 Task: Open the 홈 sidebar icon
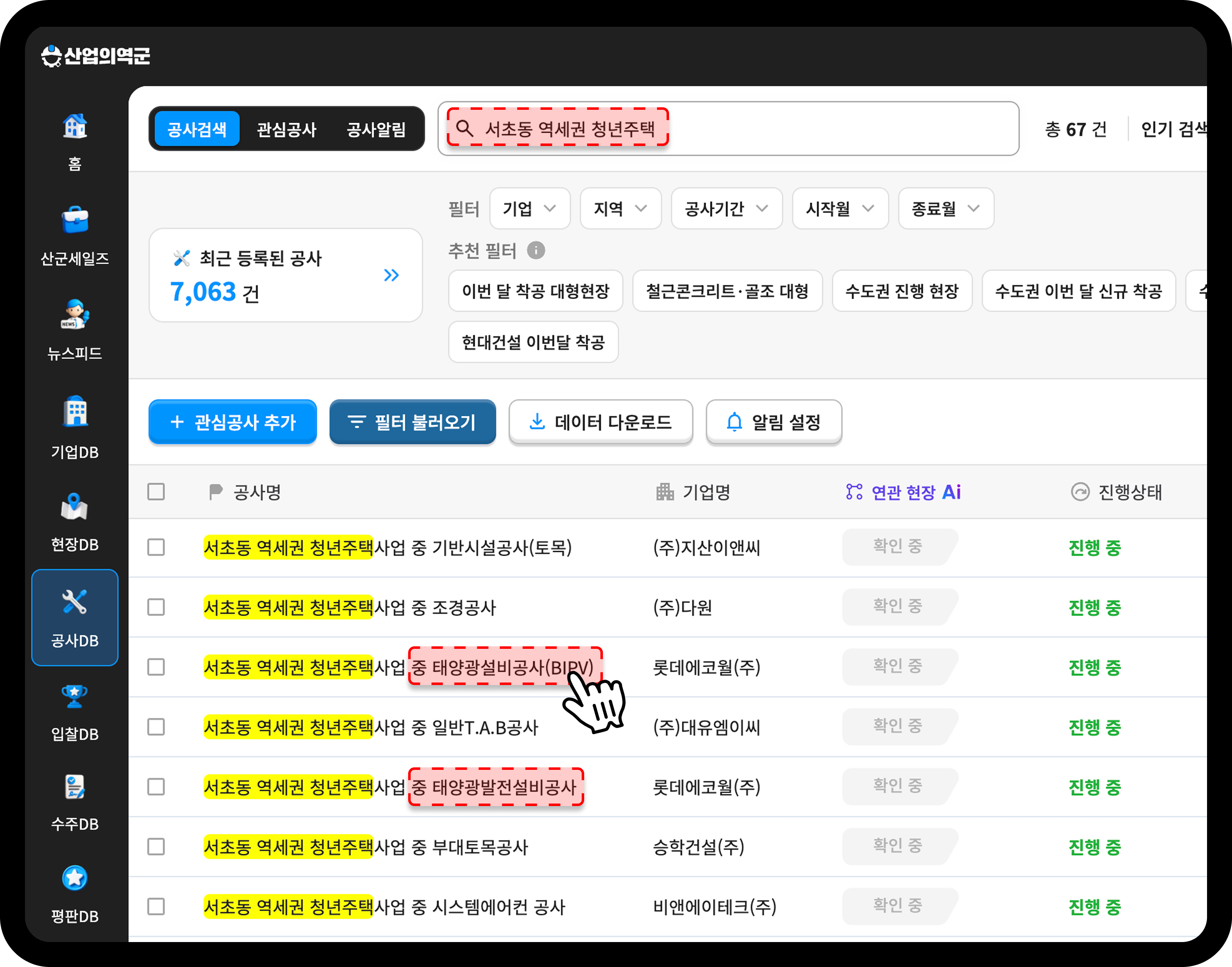pyautogui.click(x=75, y=126)
